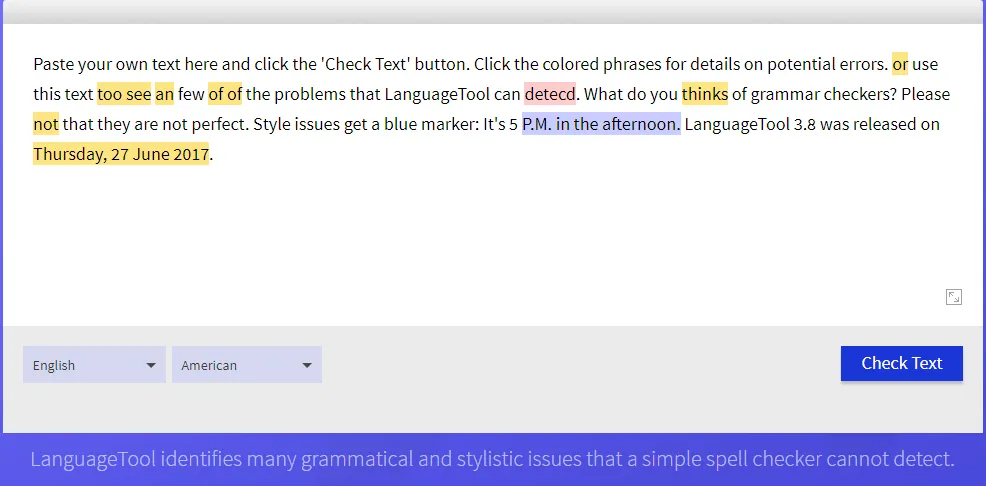The height and width of the screenshot is (486, 986).
Task: Click the highlighted word 'detecd'
Action: point(550,94)
